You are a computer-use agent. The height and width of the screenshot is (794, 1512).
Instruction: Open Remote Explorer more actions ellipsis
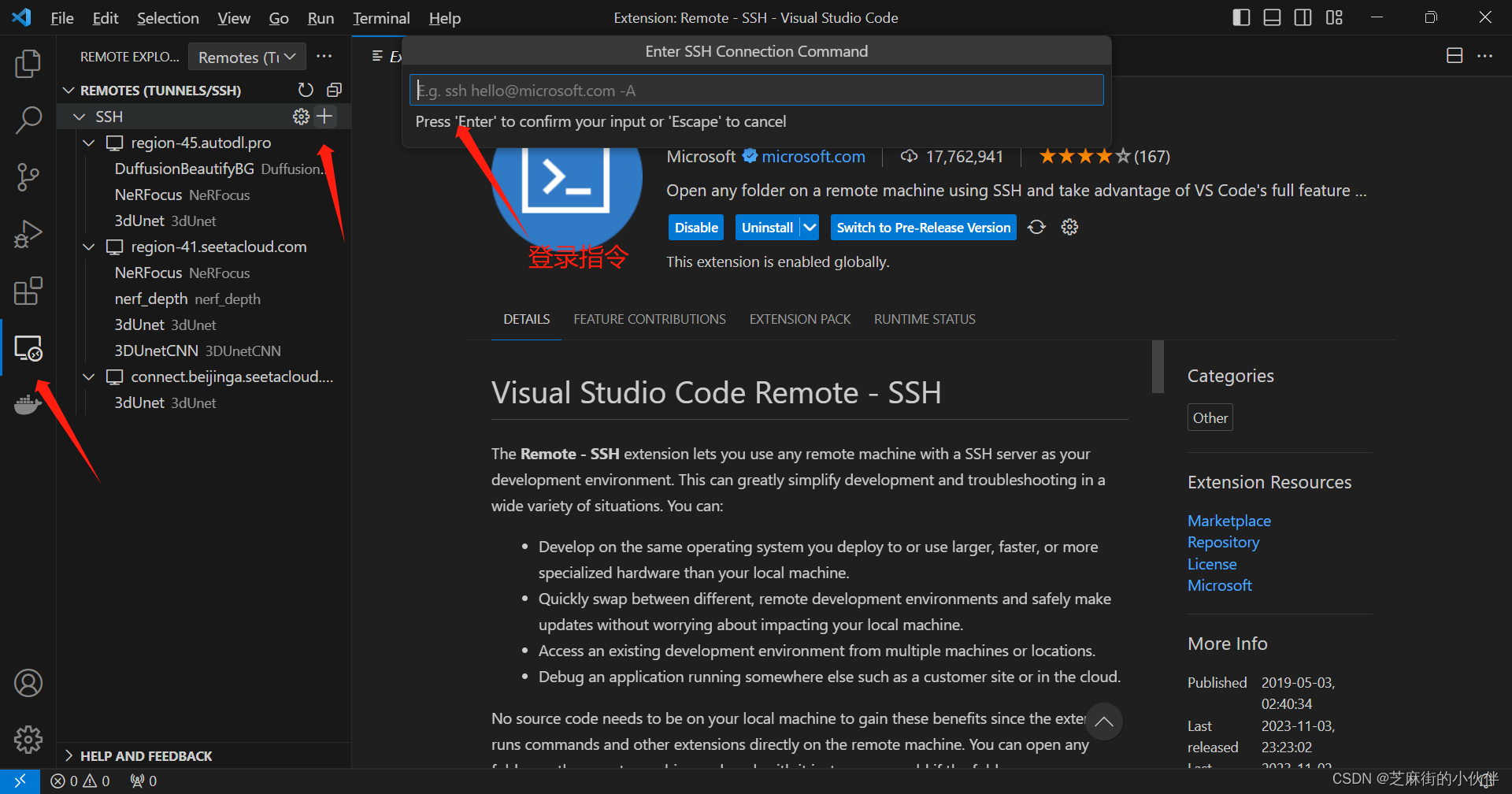pyautogui.click(x=324, y=57)
